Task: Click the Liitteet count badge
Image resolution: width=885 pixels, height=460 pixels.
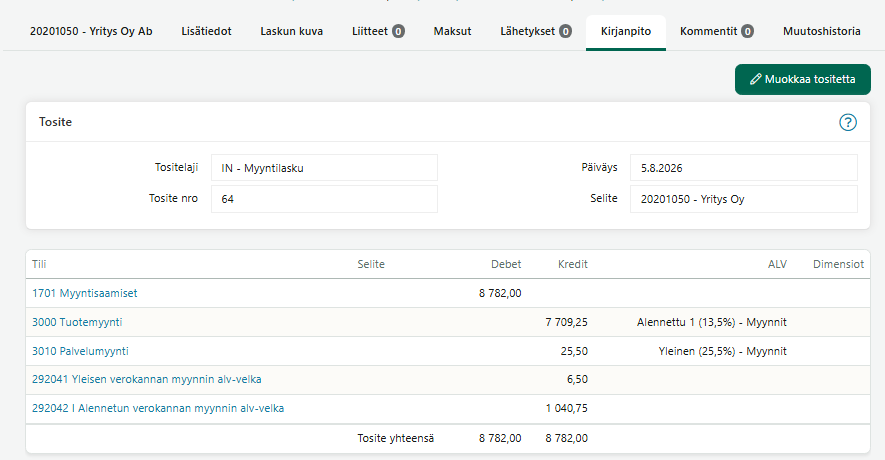Action: tap(398, 32)
